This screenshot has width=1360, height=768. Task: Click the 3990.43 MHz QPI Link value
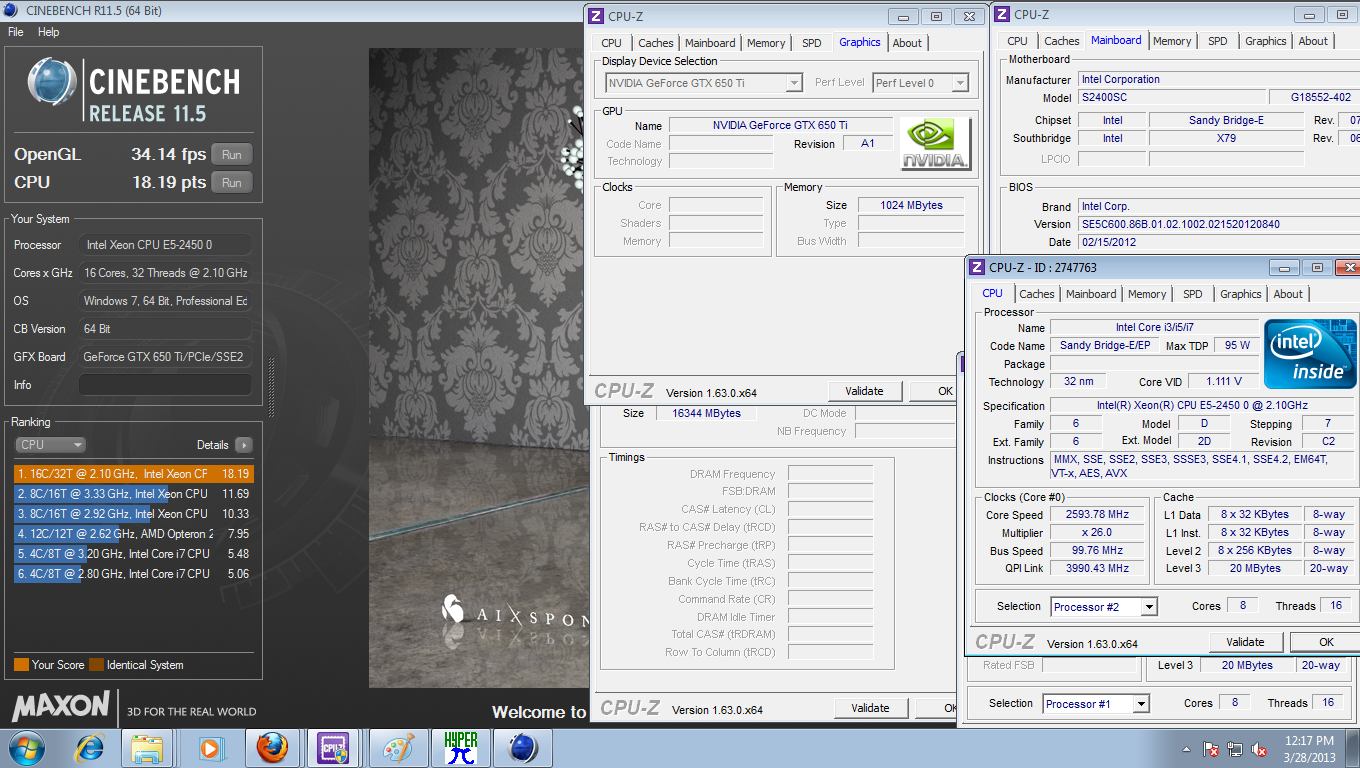1095,568
